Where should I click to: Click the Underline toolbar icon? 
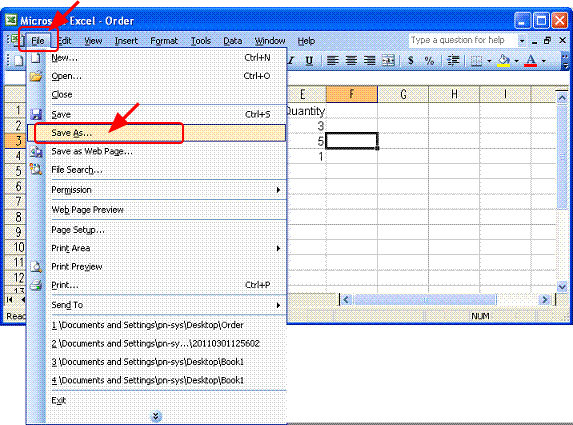point(309,61)
